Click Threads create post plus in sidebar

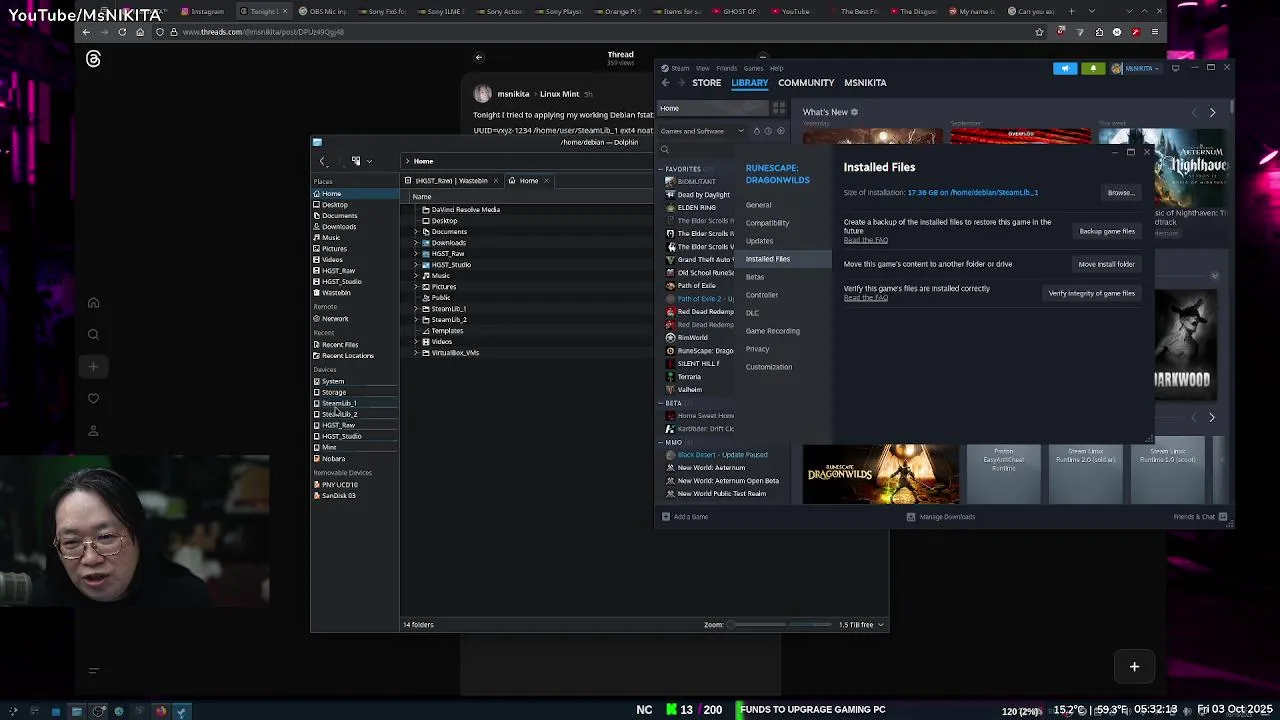click(93, 367)
